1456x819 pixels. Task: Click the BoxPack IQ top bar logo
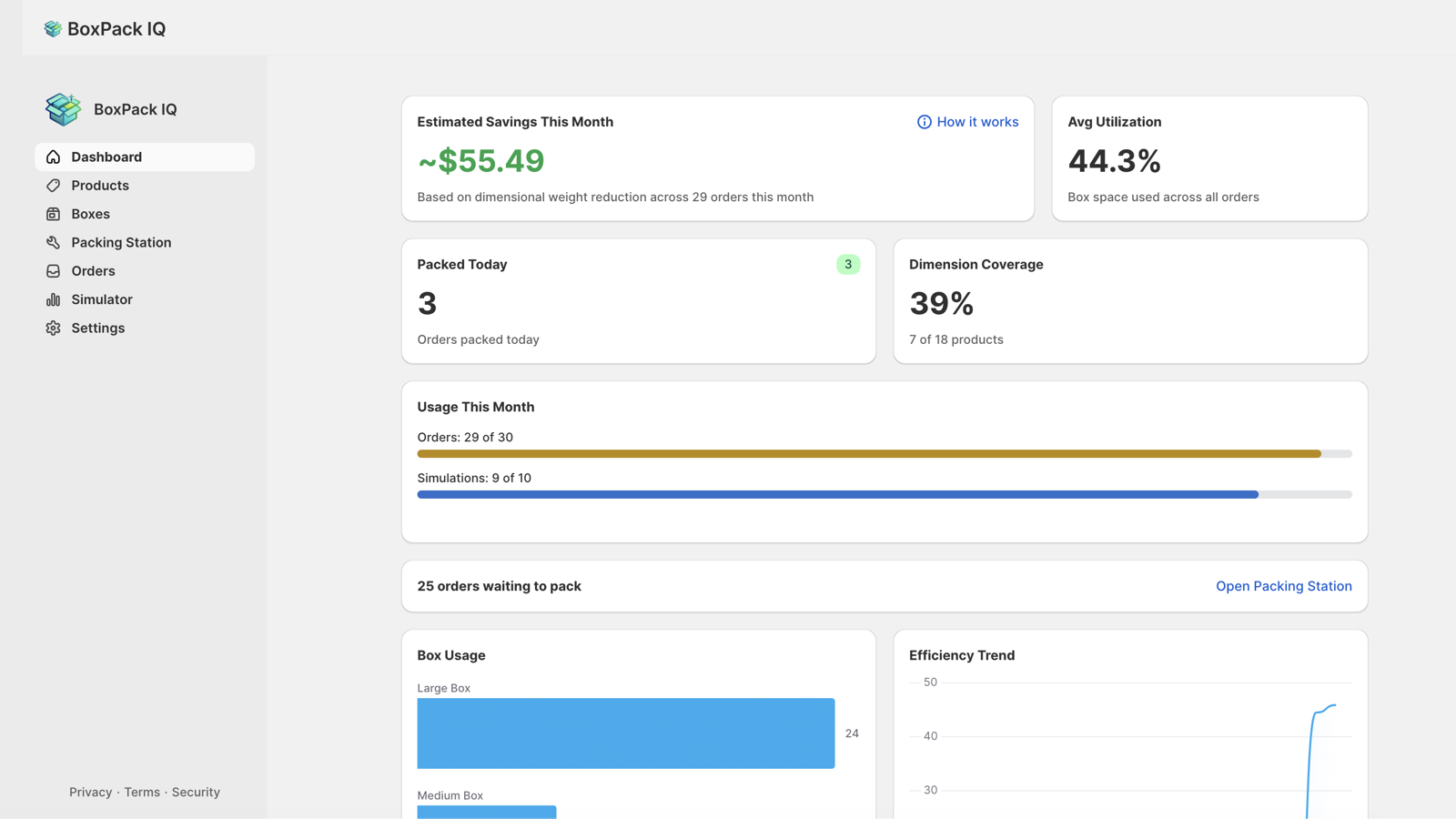tap(53, 29)
